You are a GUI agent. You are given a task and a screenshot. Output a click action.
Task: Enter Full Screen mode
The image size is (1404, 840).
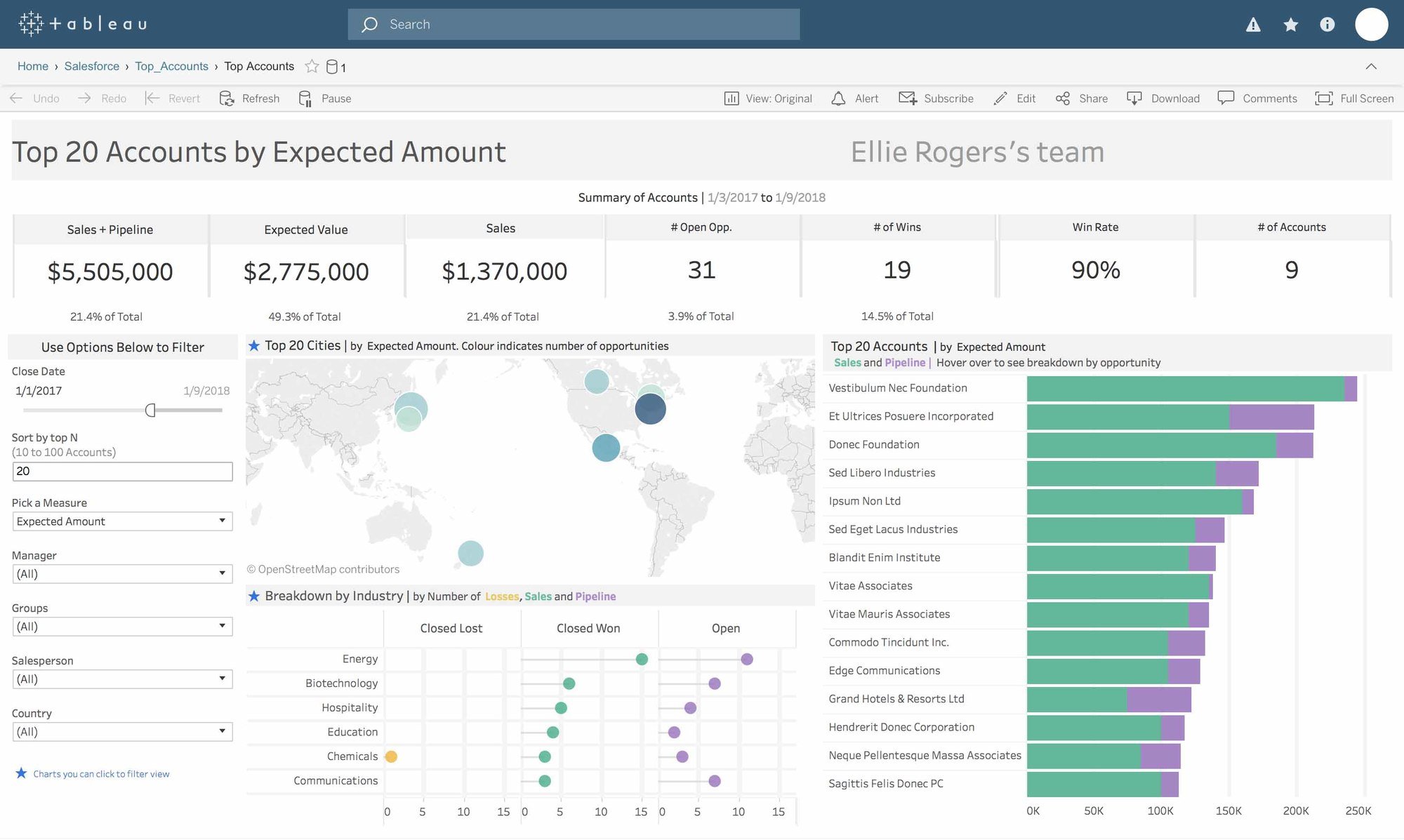click(1354, 98)
